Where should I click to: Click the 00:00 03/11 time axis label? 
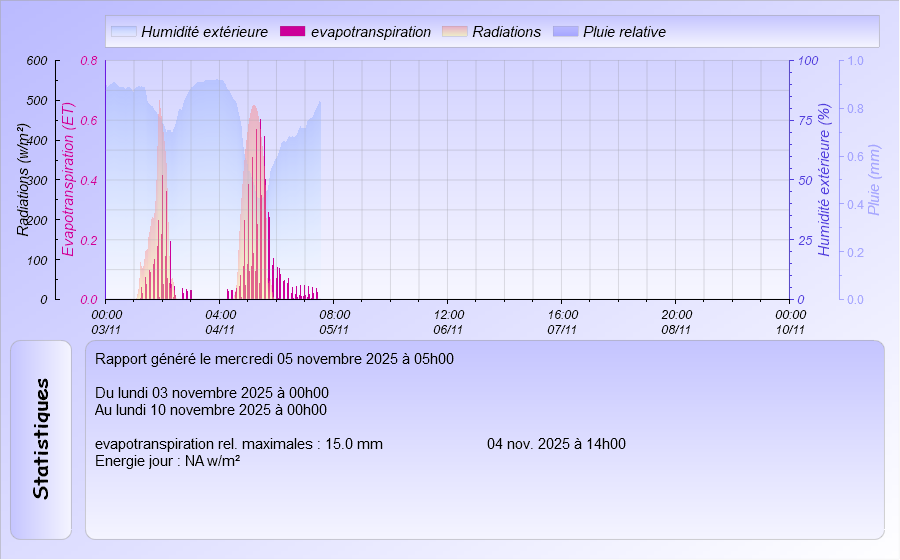coord(107,322)
